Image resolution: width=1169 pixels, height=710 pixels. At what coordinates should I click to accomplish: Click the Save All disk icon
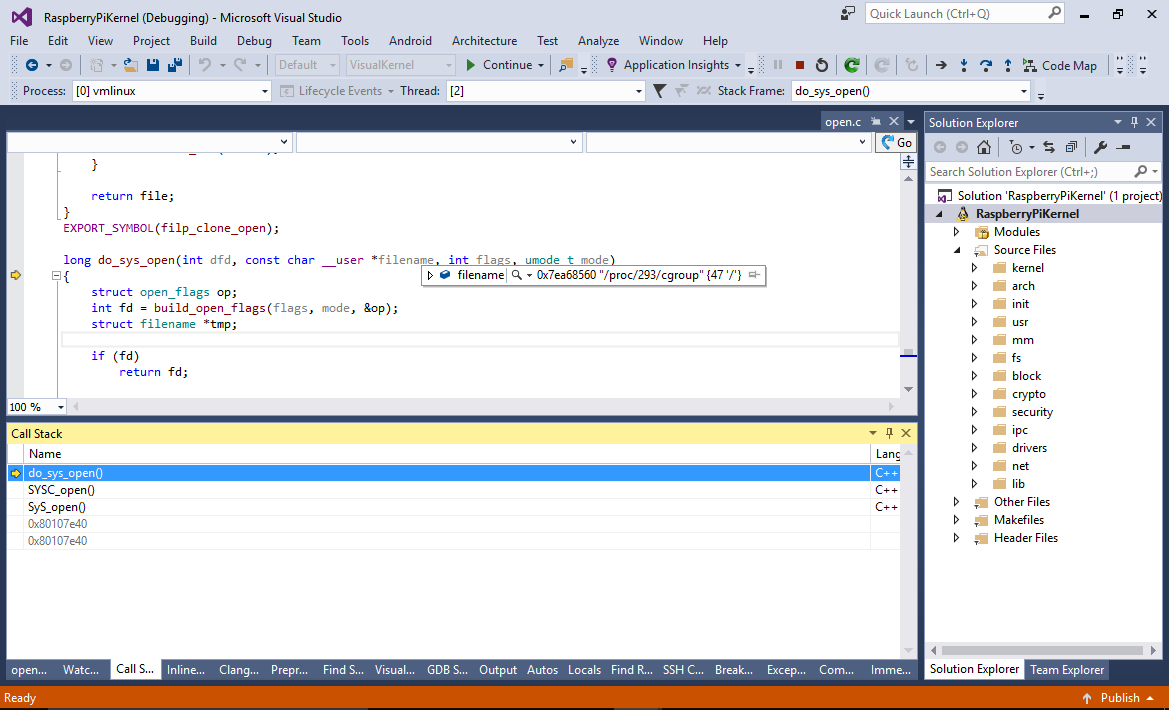[x=175, y=65]
